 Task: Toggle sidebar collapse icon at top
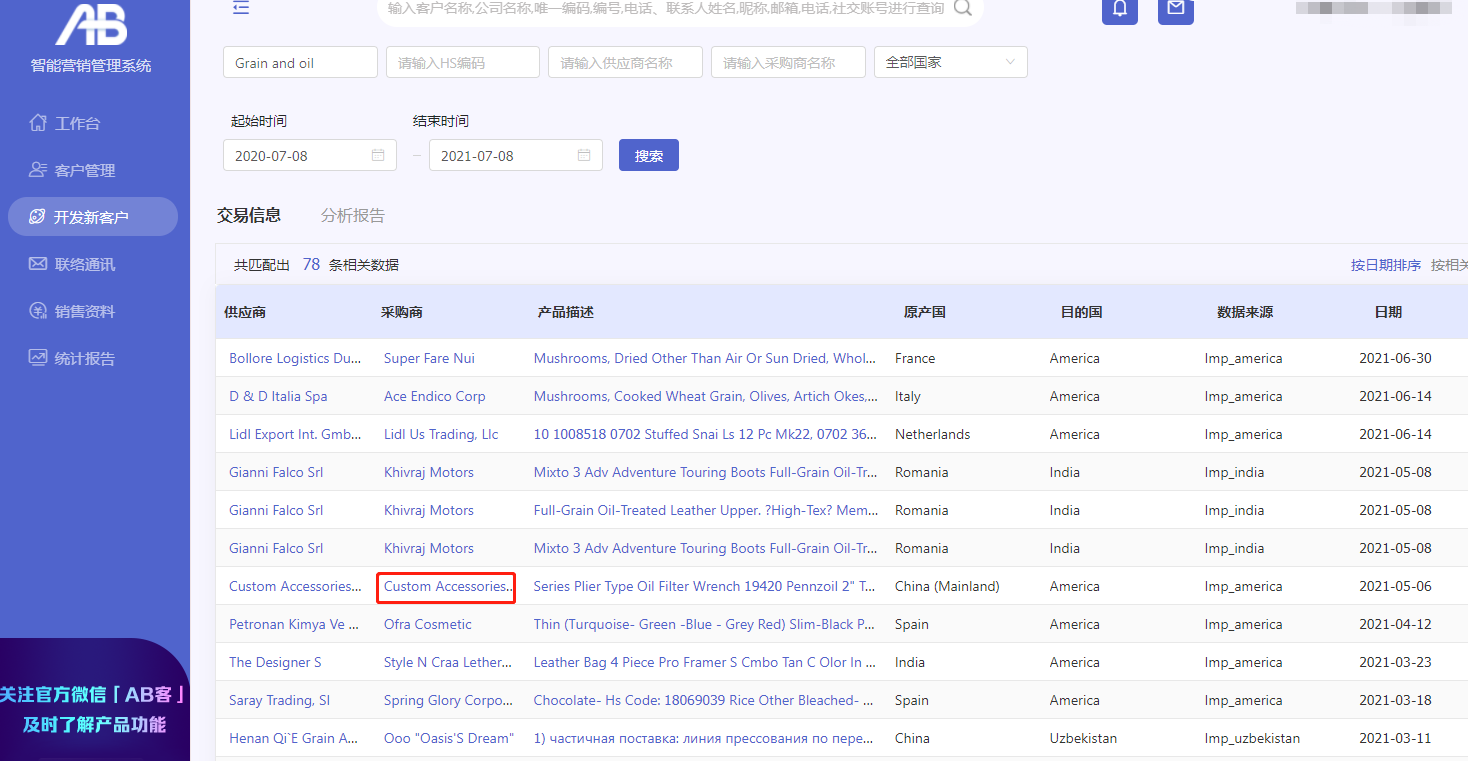(241, 8)
